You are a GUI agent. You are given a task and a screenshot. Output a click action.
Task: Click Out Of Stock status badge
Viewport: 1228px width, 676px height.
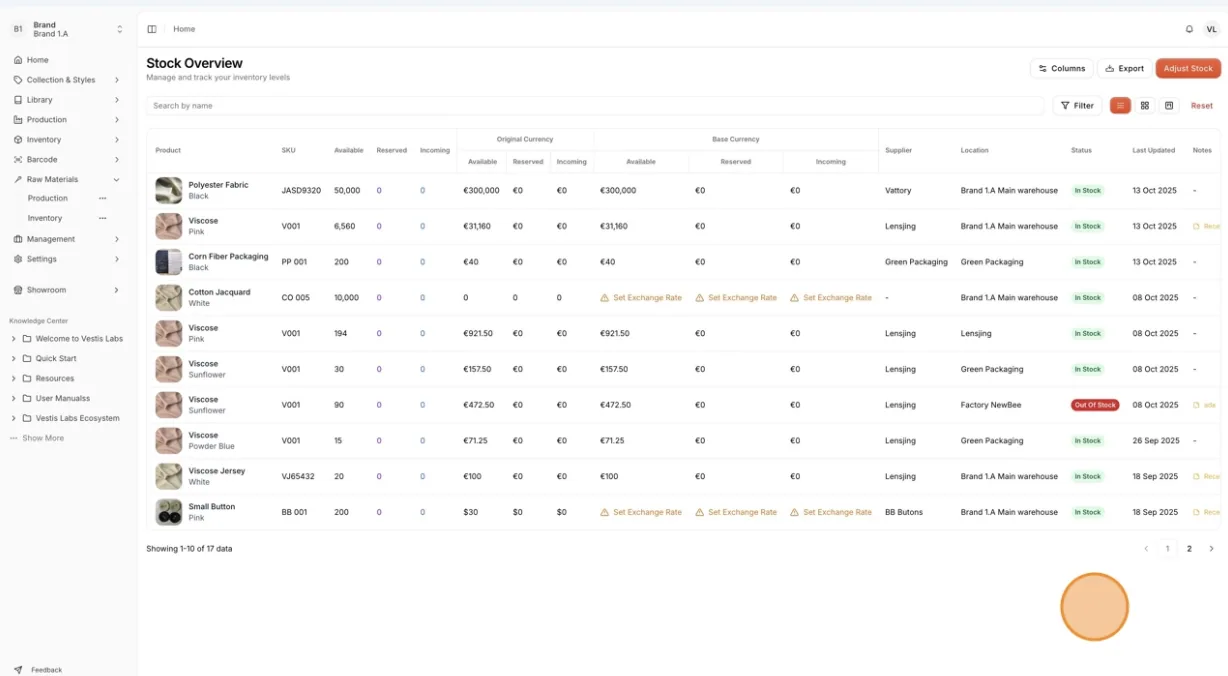point(1095,405)
